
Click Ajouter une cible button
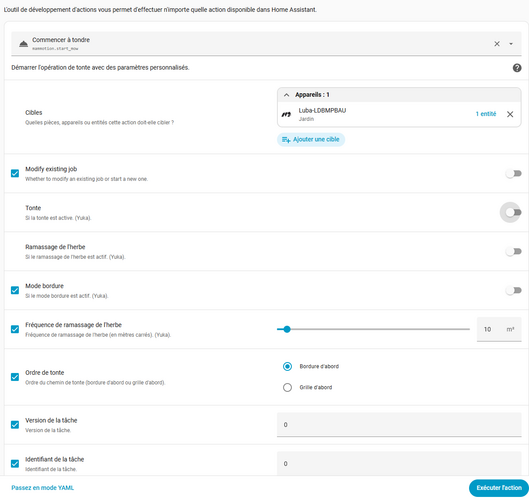click(x=311, y=139)
